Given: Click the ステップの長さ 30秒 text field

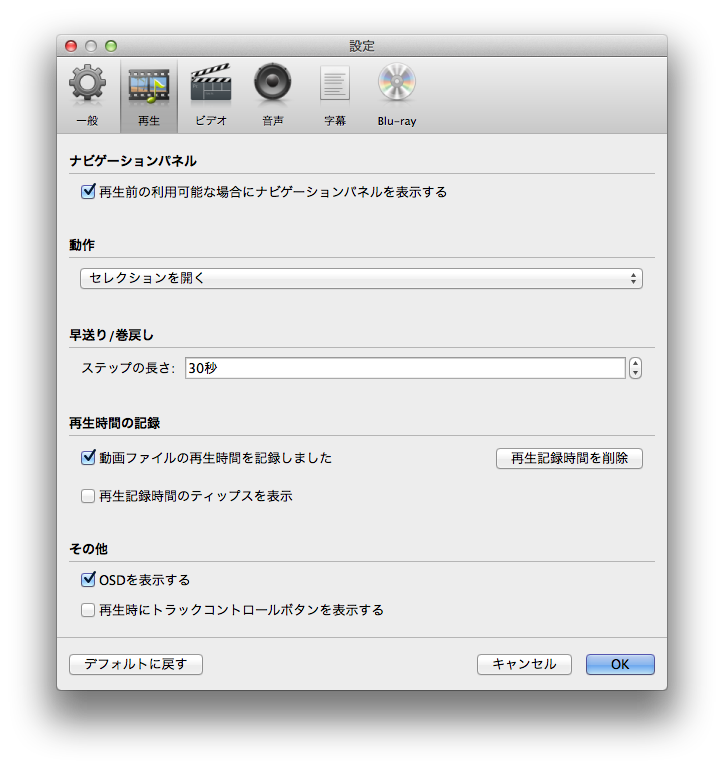Looking at the screenshot, I should tap(403, 368).
